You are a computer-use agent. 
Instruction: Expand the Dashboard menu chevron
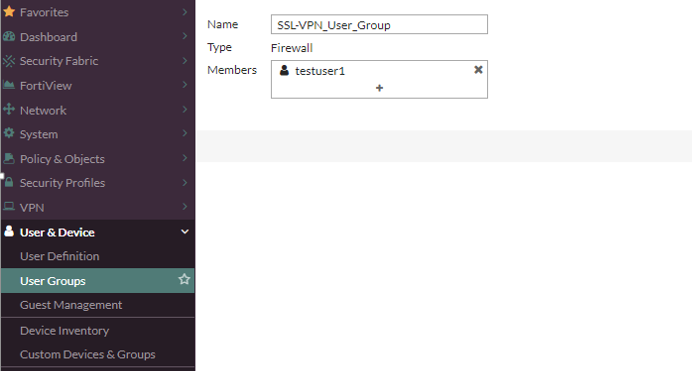coord(185,36)
